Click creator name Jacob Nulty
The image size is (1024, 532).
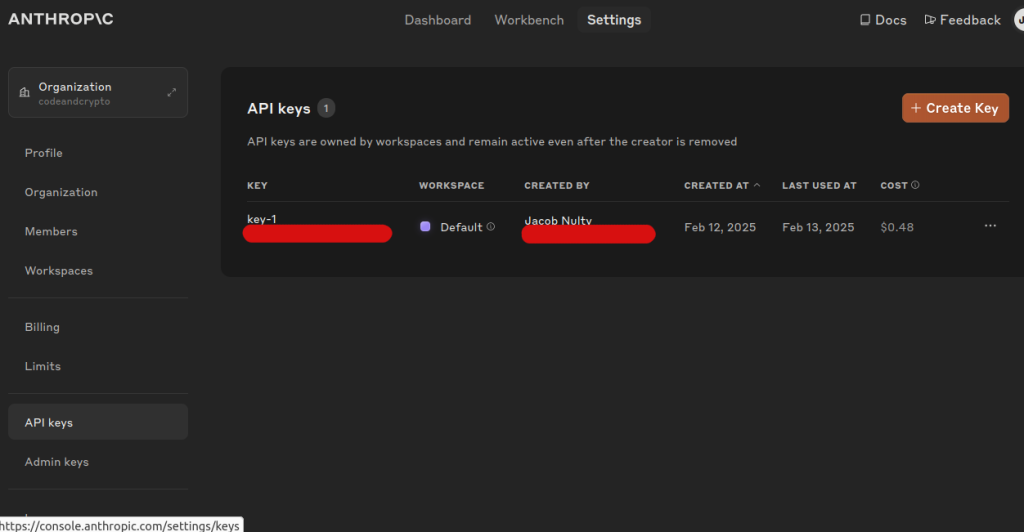(558, 220)
